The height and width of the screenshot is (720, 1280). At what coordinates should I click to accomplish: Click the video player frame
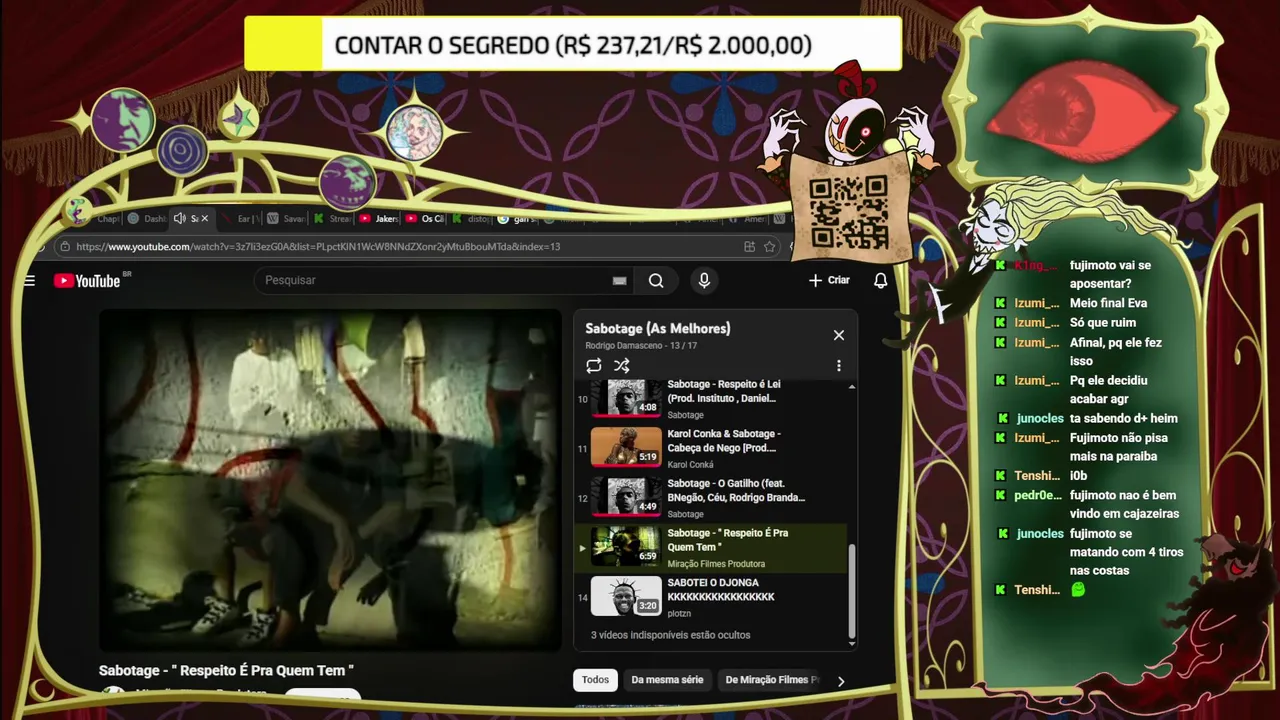coord(330,480)
